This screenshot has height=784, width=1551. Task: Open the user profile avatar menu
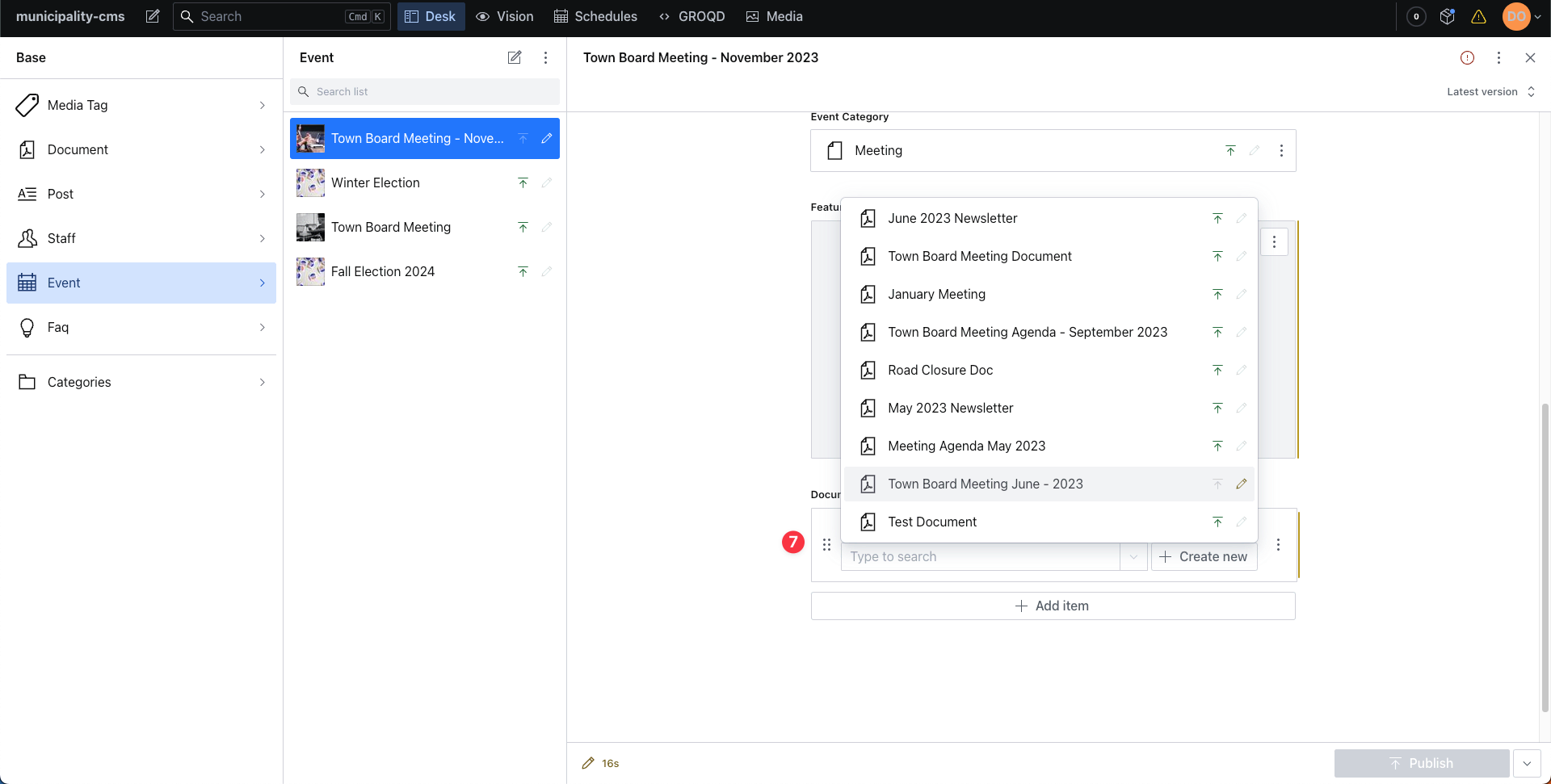pos(1515,16)
